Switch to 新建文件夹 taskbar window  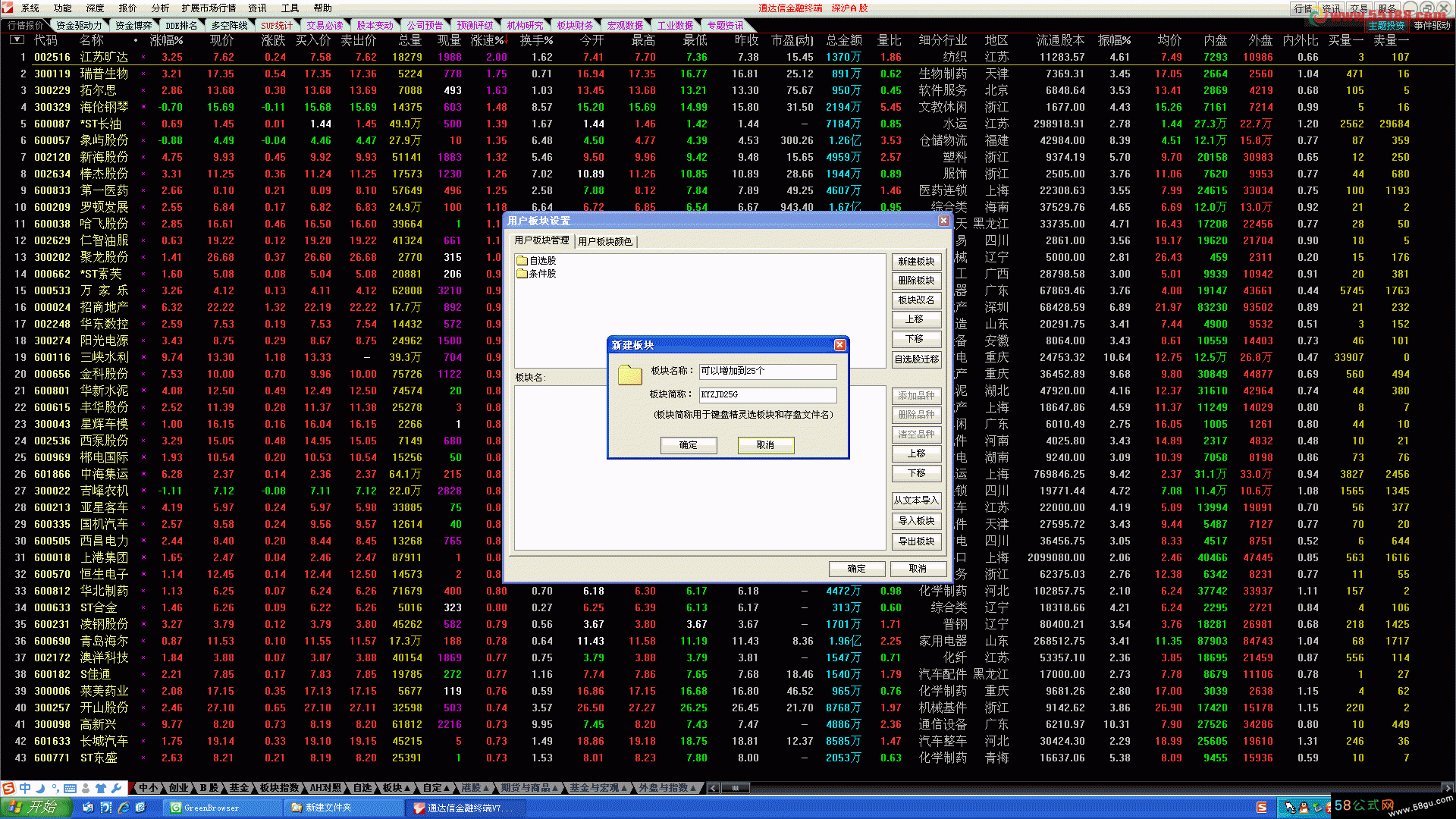point(344,808)
